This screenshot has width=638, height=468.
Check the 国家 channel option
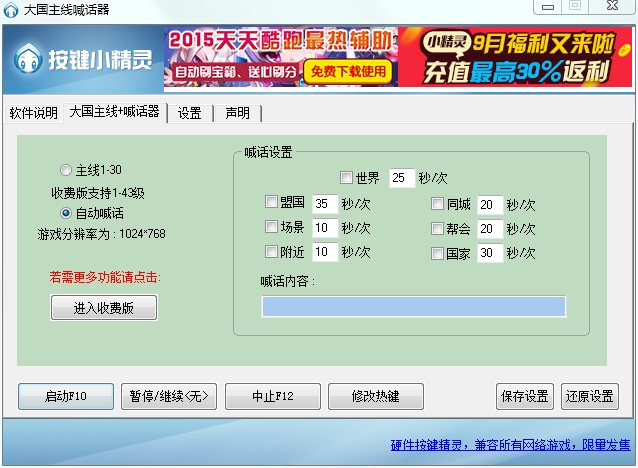tap(437, 253)
